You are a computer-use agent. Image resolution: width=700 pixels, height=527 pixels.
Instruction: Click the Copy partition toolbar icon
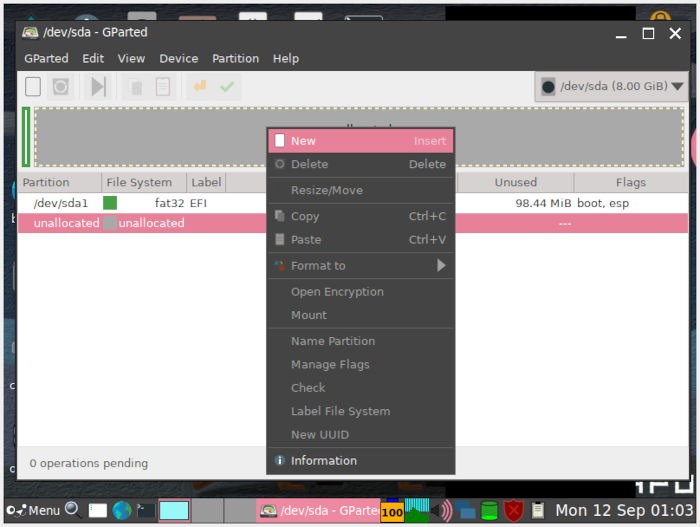[135, 87]
